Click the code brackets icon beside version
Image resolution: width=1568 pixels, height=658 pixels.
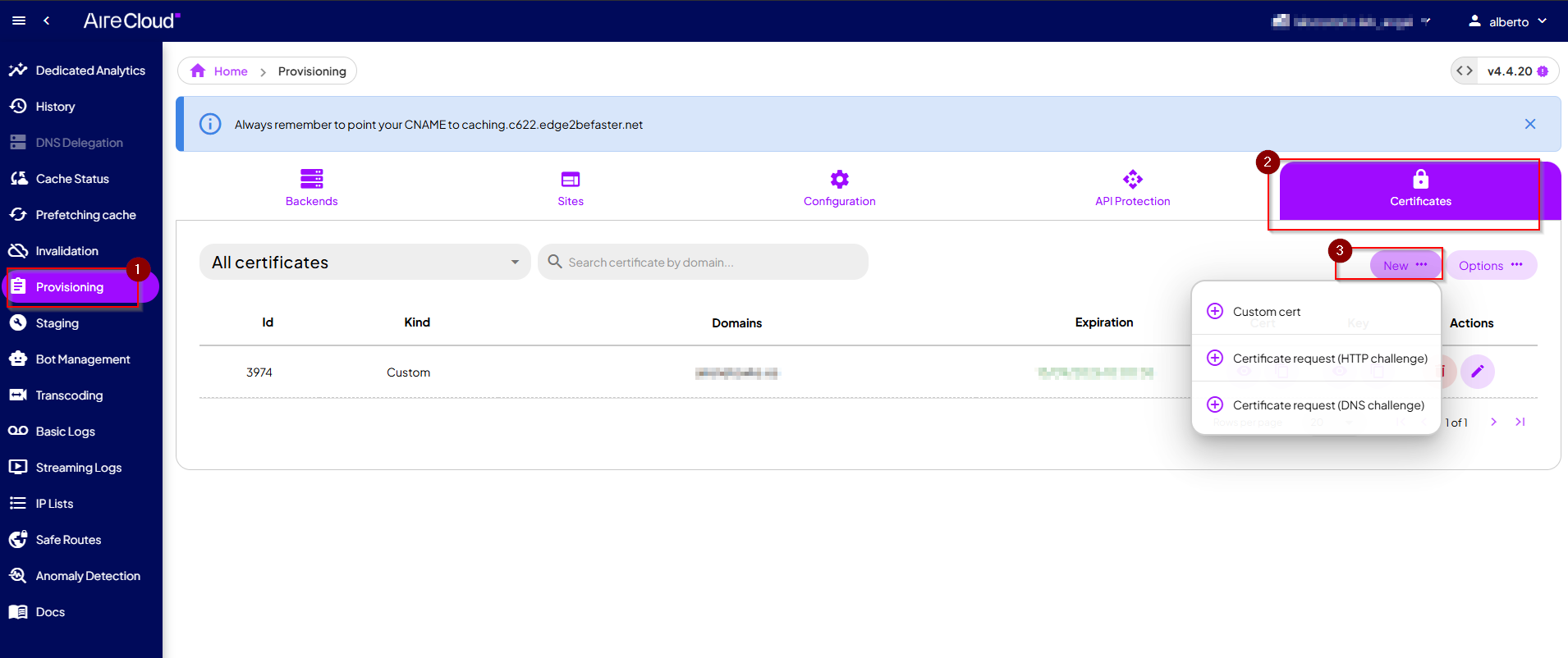click(1465, 71)
